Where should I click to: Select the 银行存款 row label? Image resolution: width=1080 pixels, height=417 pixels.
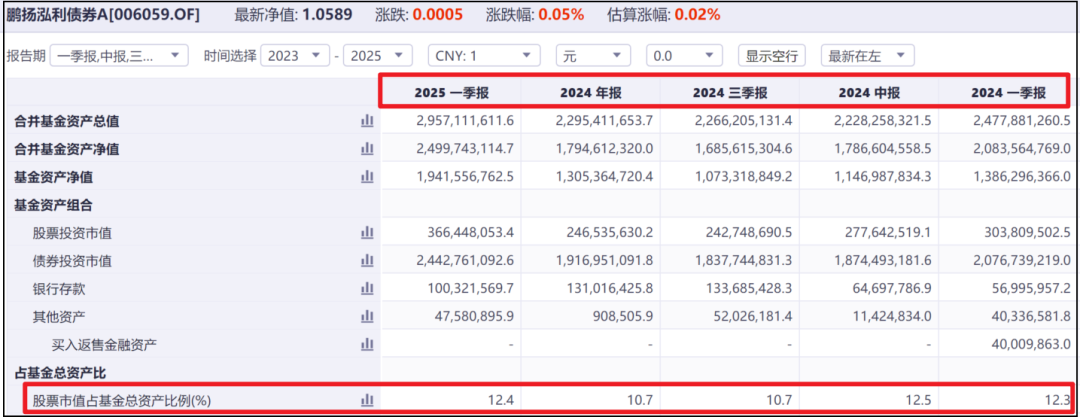(x=59, y=288)
